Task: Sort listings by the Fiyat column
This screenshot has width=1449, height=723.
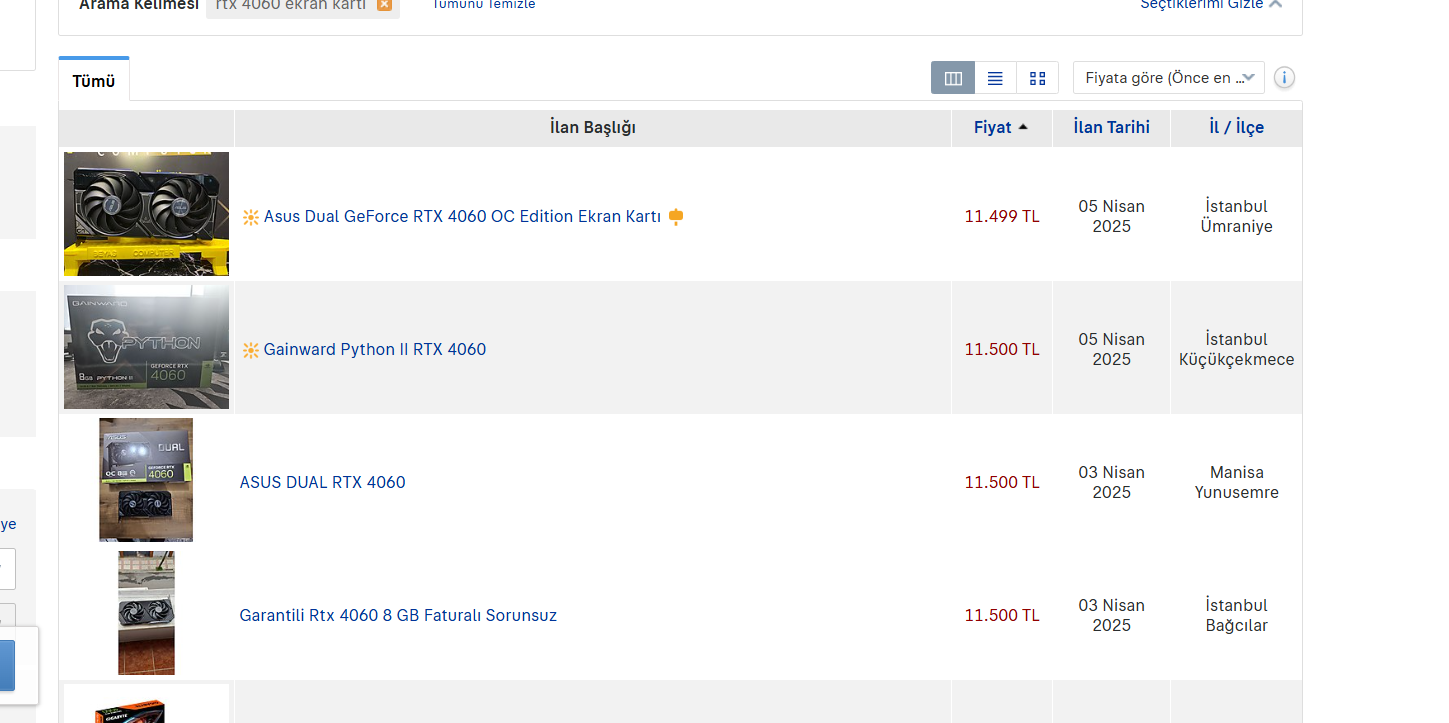Action: [1000, 128]
